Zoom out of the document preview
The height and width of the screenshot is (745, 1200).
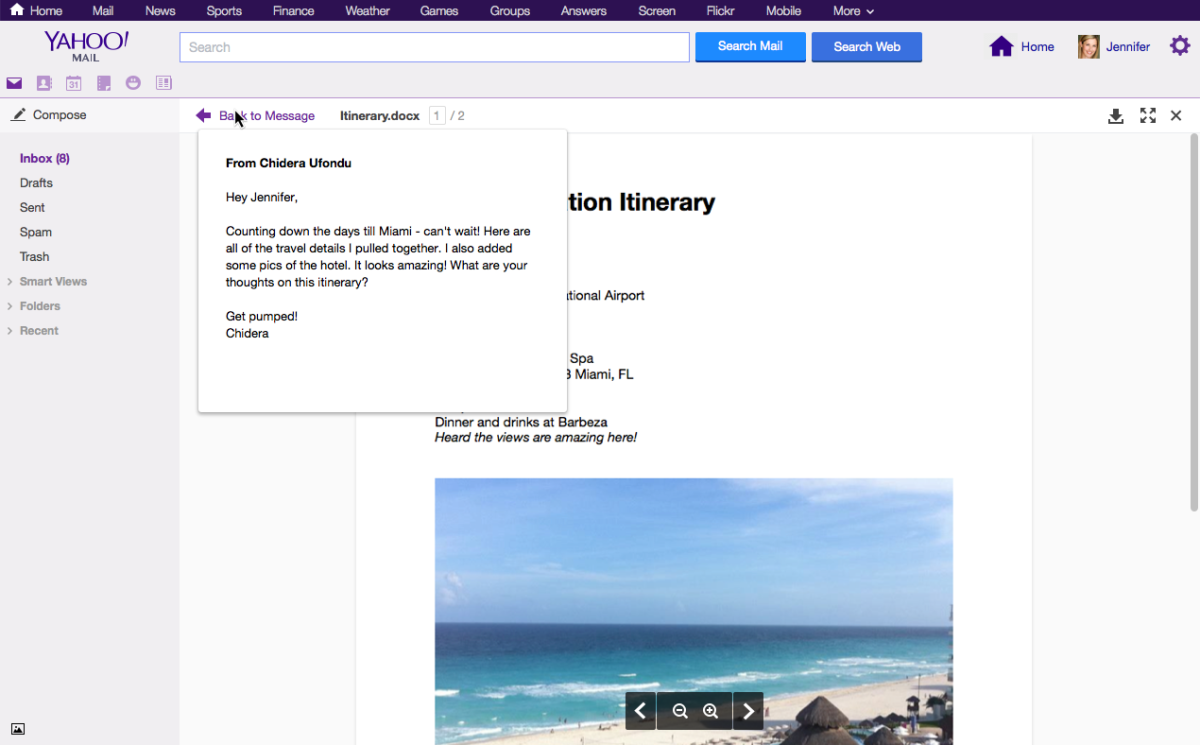[x=680, y=711]
